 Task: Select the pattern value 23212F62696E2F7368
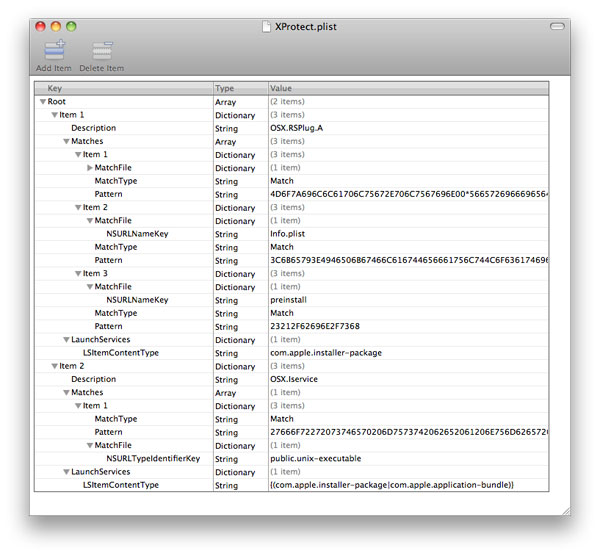click(x=315, y=326)
